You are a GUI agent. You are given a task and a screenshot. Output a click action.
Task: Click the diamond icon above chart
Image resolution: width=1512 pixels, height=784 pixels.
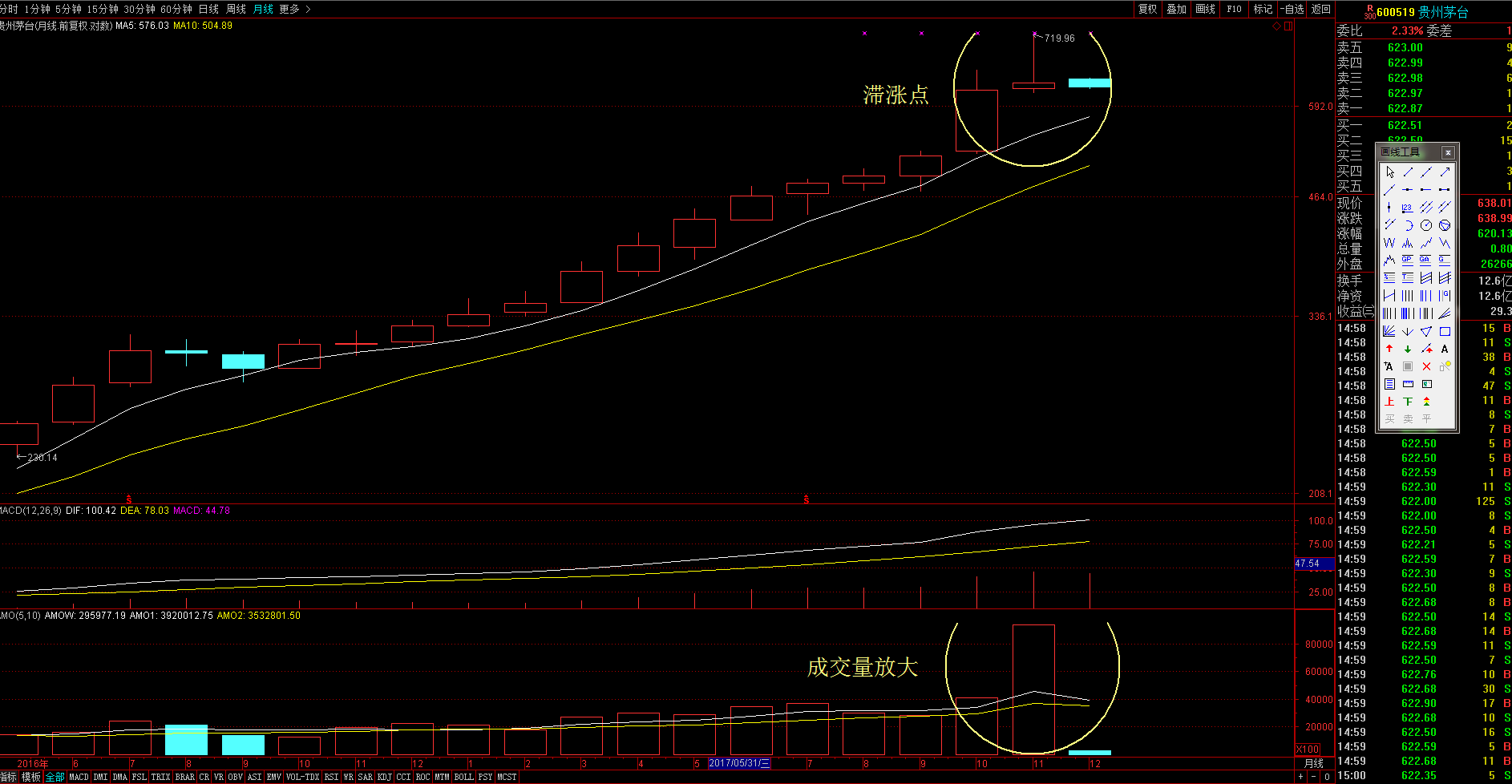click(x=1276, y=26)
